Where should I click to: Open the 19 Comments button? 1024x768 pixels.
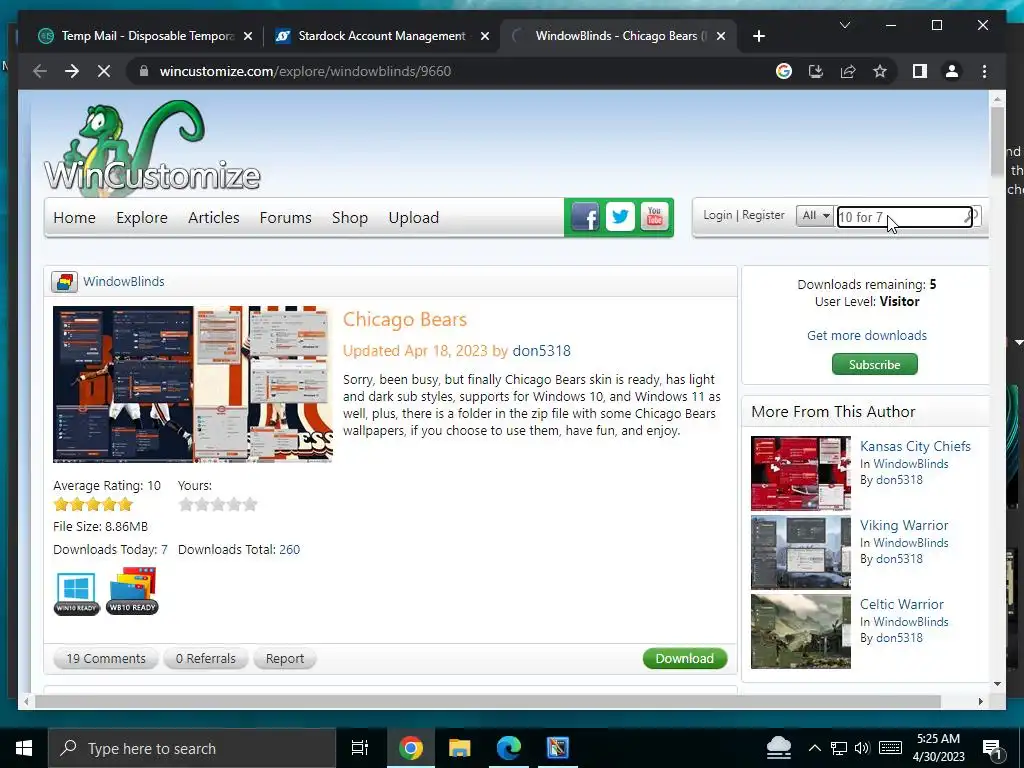[106, 658]
